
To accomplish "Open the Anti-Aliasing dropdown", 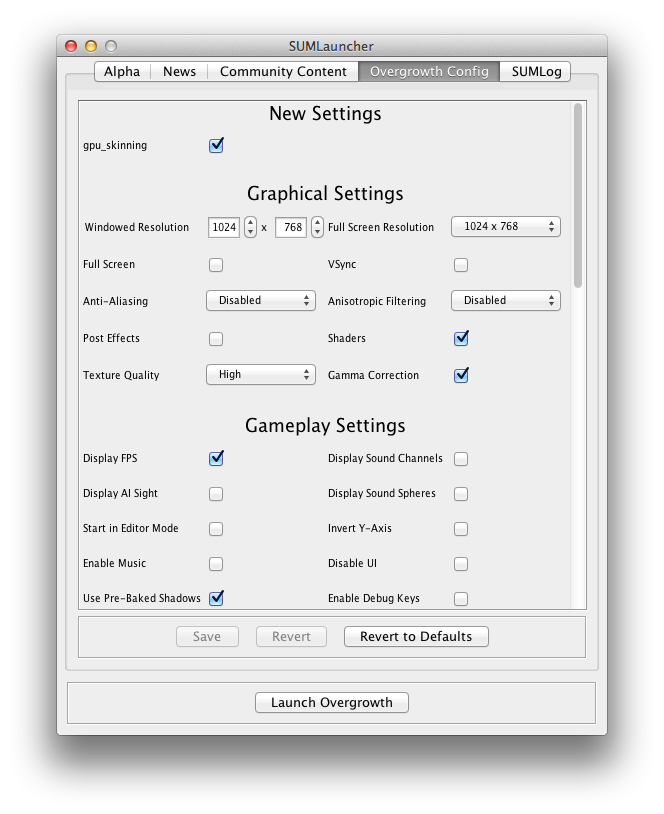I will click(261, 301).
